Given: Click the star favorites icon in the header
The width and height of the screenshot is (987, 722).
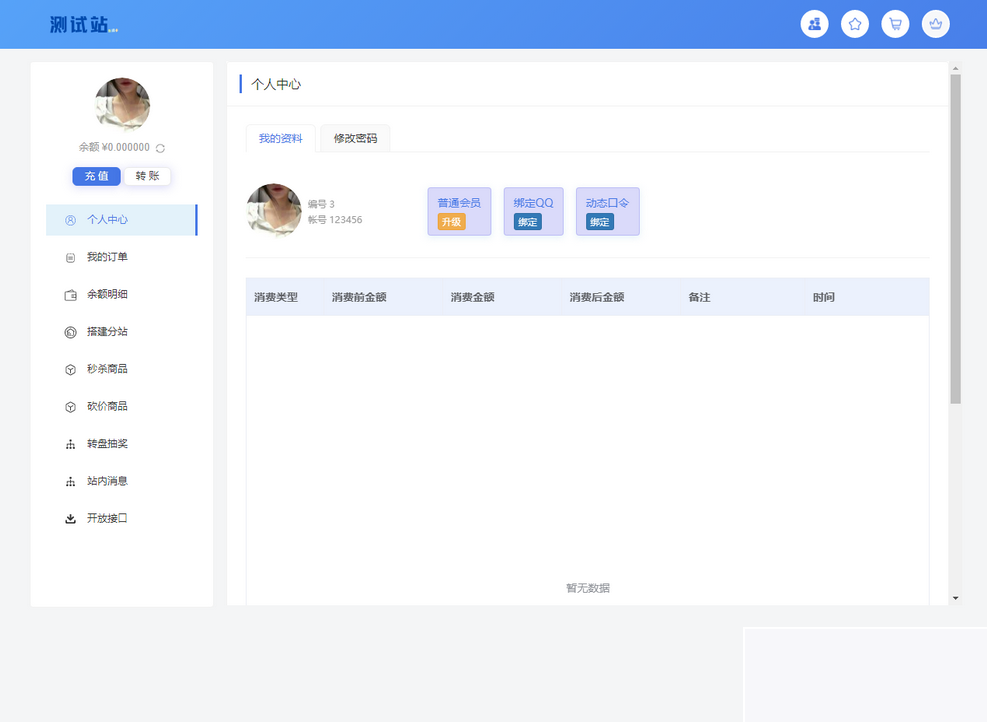Looking at the screenshot, I should coord(854,23).
